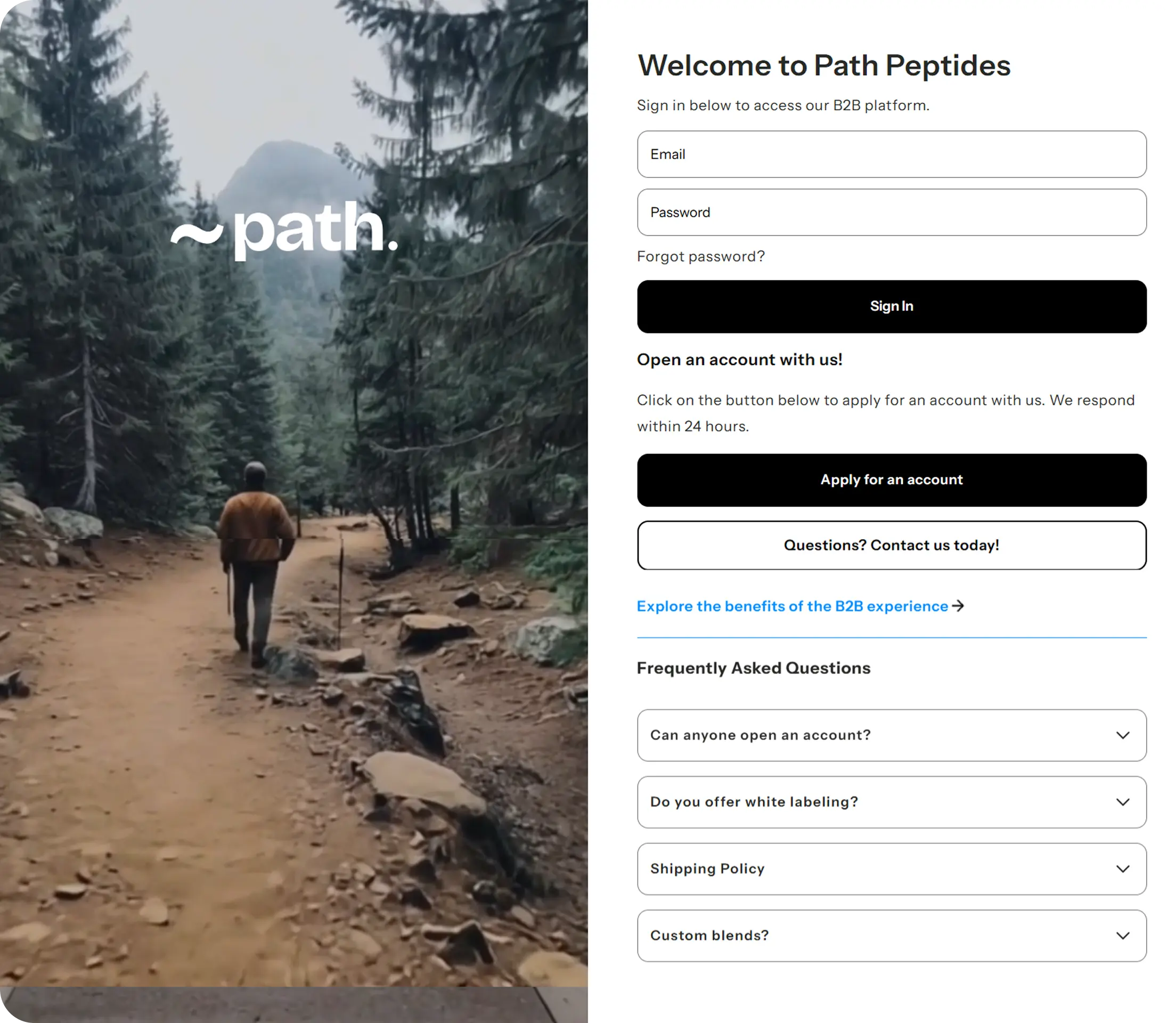Click the Welcome to Path Peptides heading

pos(823,66)
